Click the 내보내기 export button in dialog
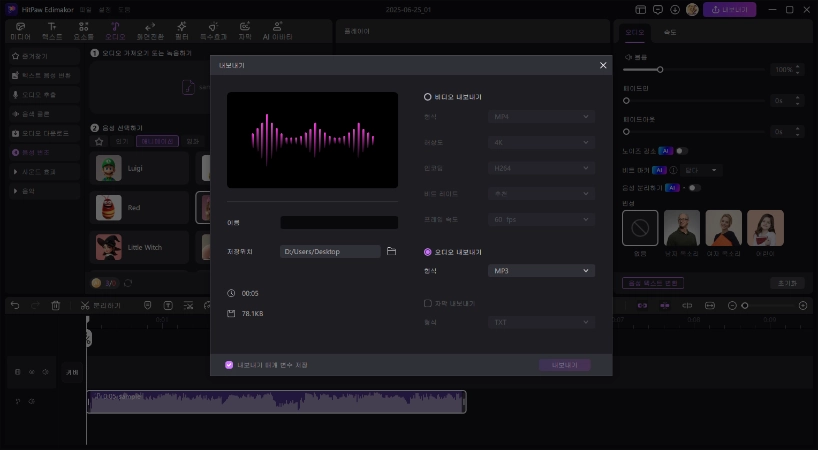This screenshot has width=818, height=450. tap(564, 365)
